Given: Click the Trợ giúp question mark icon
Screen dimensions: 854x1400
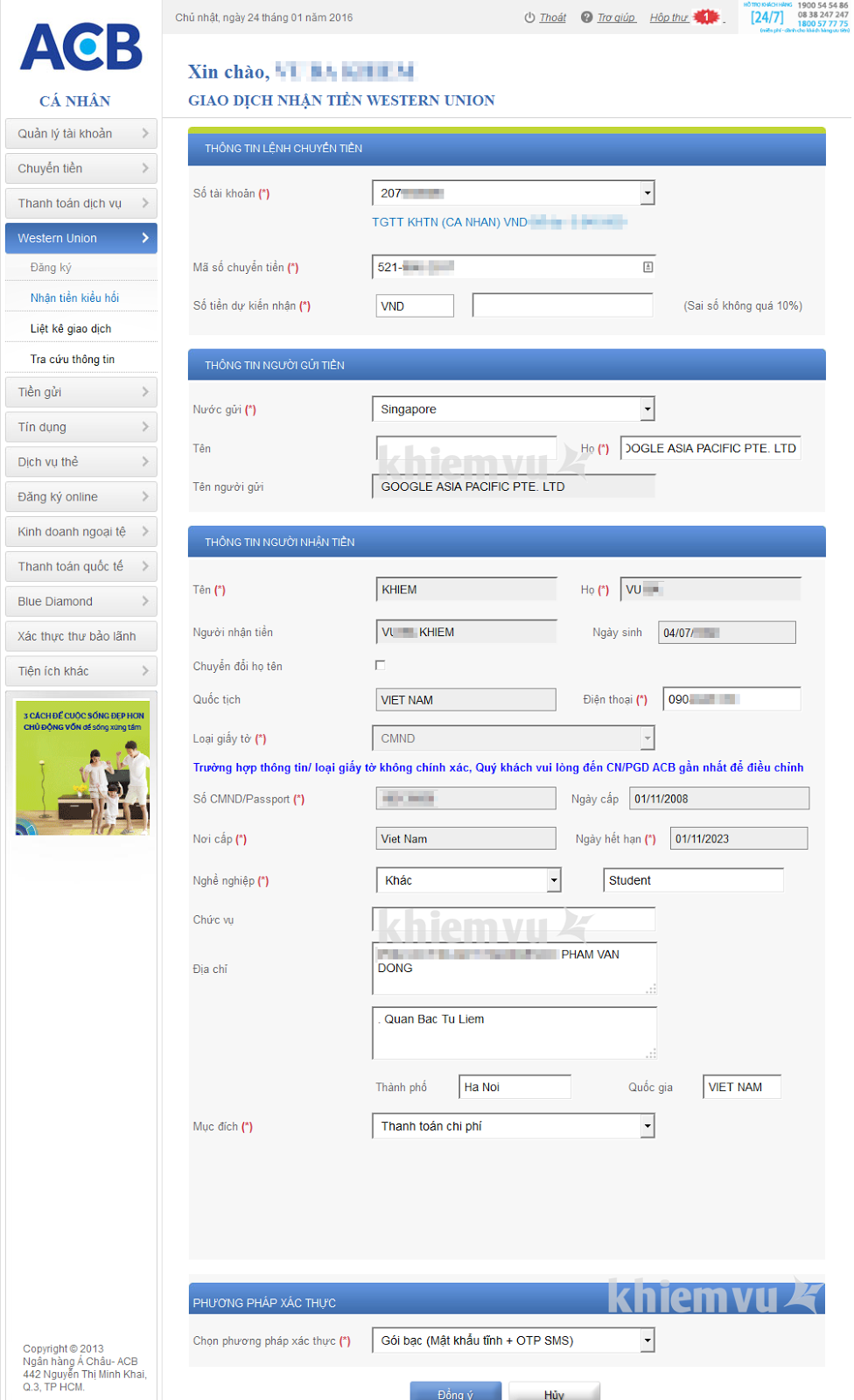Looking at the screenshot, I should click(x=587, y=17).
